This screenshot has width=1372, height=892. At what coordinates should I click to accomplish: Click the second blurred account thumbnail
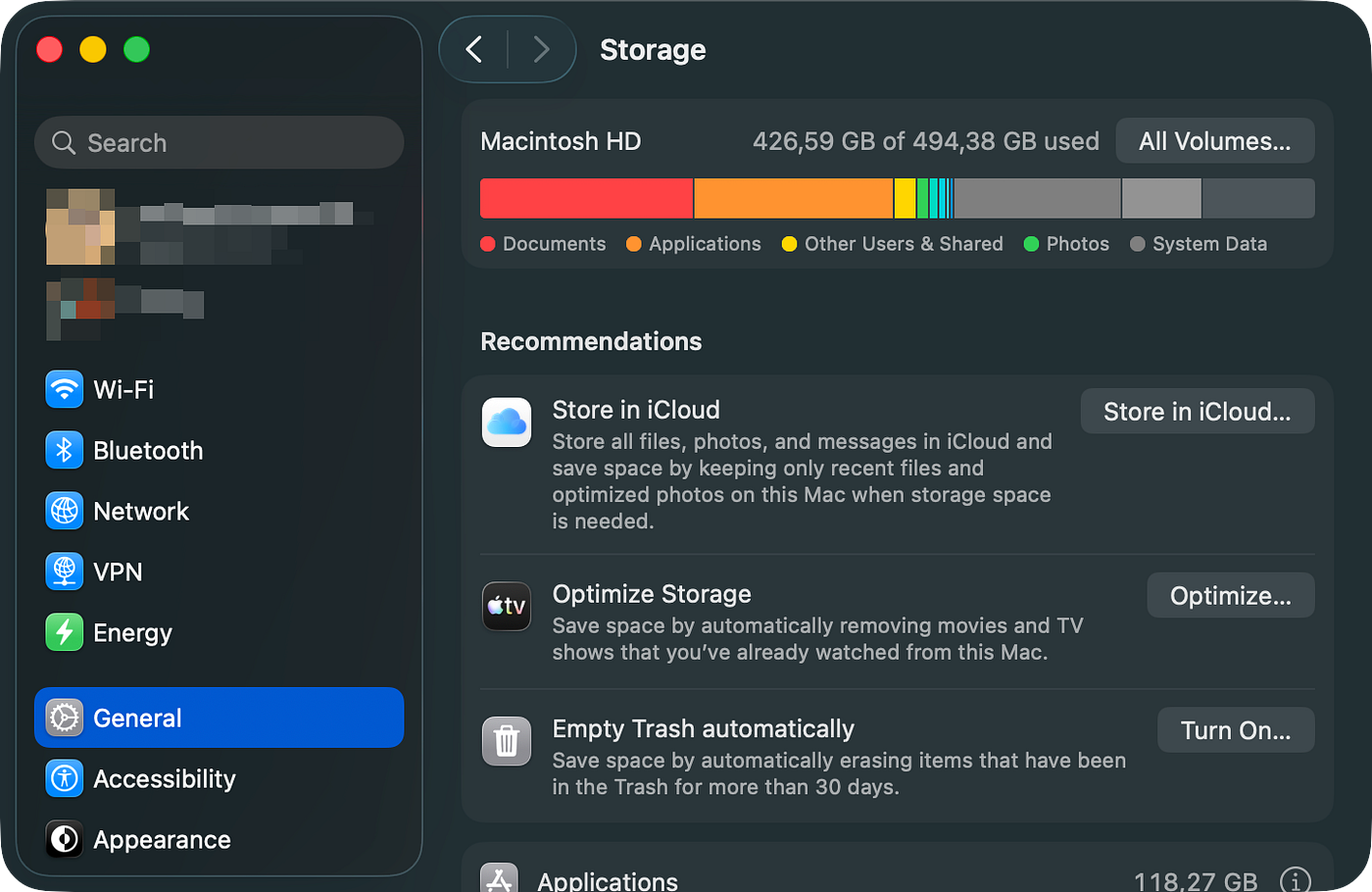[x=80, y=308]
